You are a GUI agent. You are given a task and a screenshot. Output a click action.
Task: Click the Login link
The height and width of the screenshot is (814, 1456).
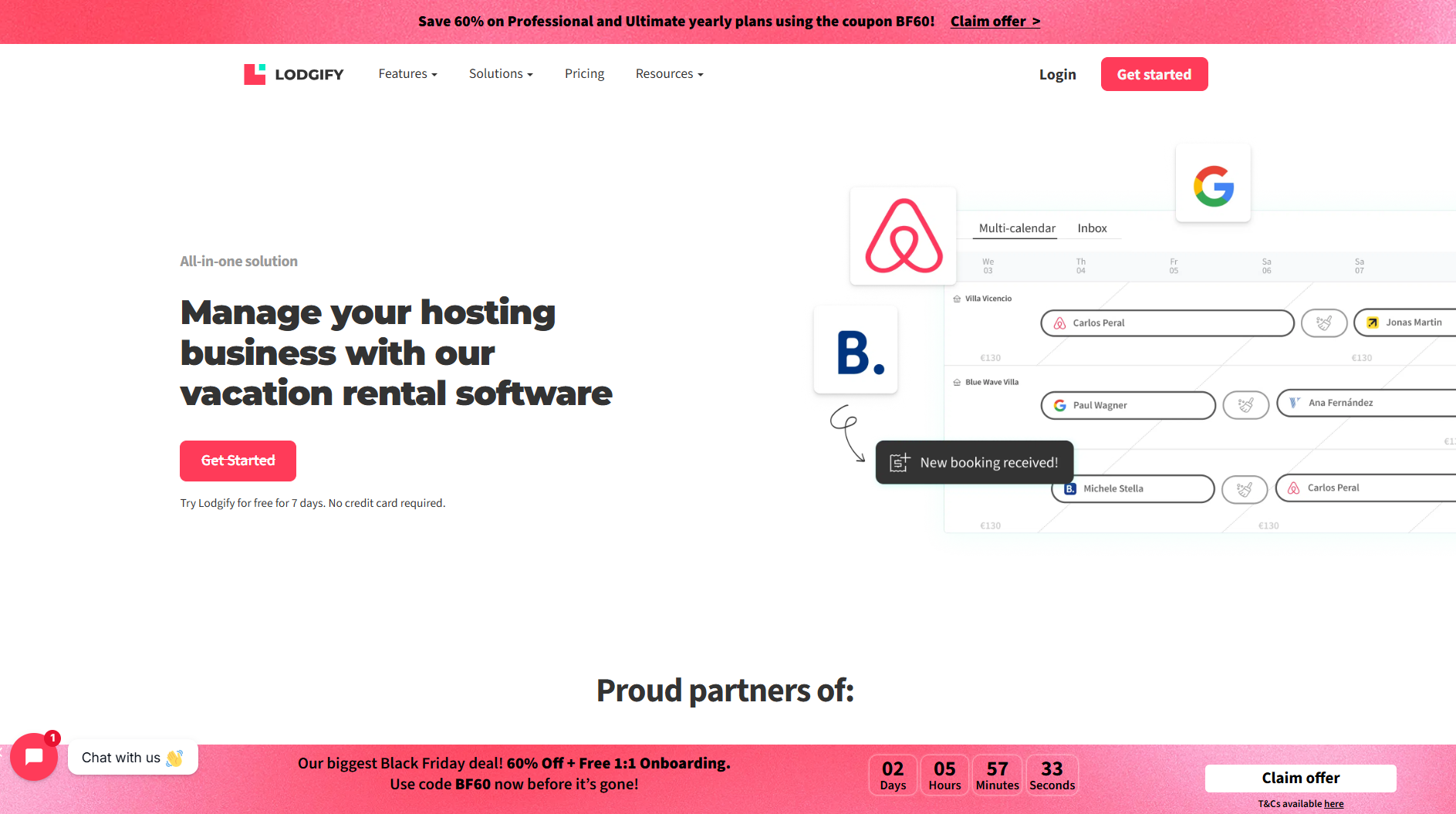1057,75
